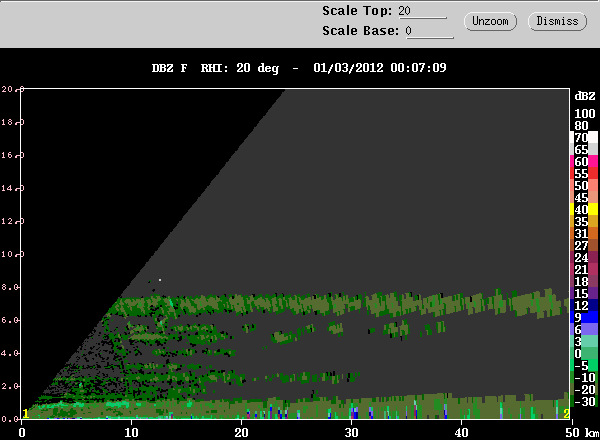Click the plot title 'DBZ F RHI: 20 deg'
Image resolution: width=600 pixels, height=440 pixels.
[x=215, y=68]
